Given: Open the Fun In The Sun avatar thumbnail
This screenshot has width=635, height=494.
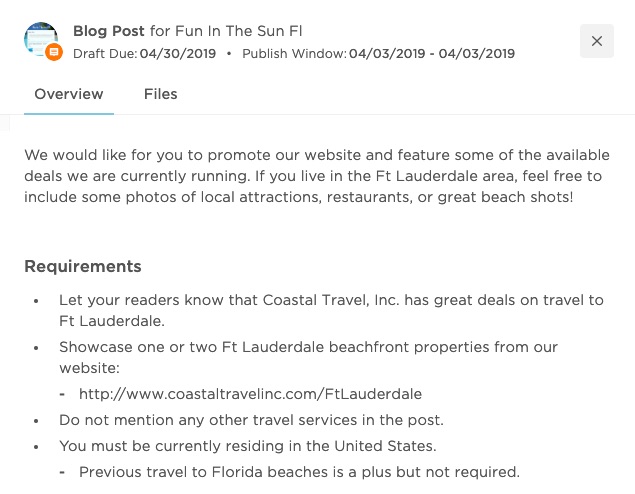Looking at the screenshot, I should (40, 38).
